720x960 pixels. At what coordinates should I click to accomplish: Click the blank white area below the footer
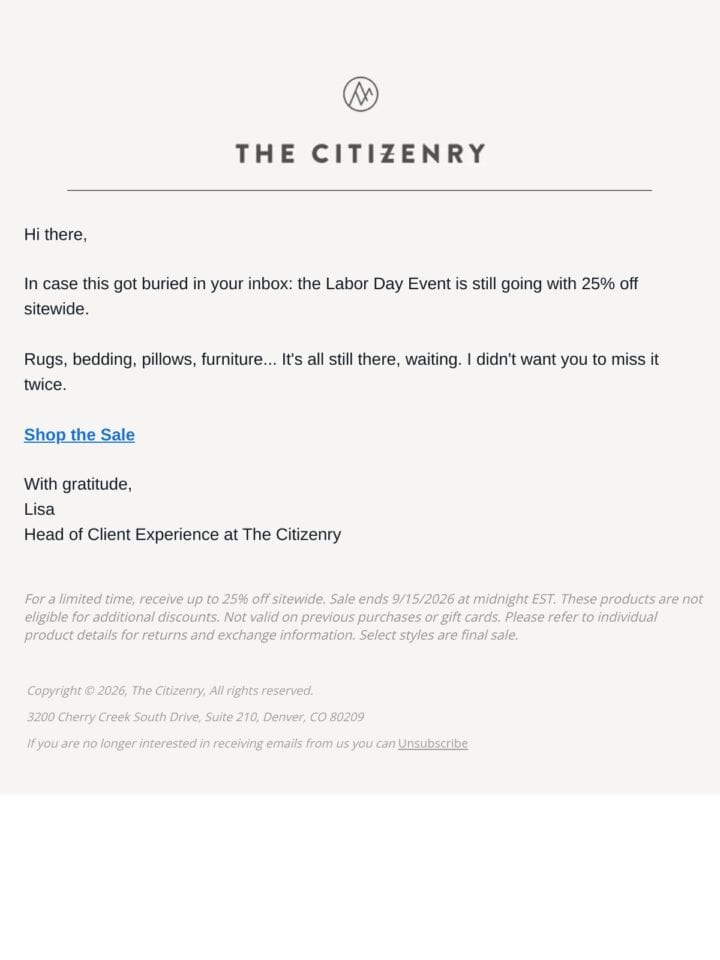click(360, 876)
